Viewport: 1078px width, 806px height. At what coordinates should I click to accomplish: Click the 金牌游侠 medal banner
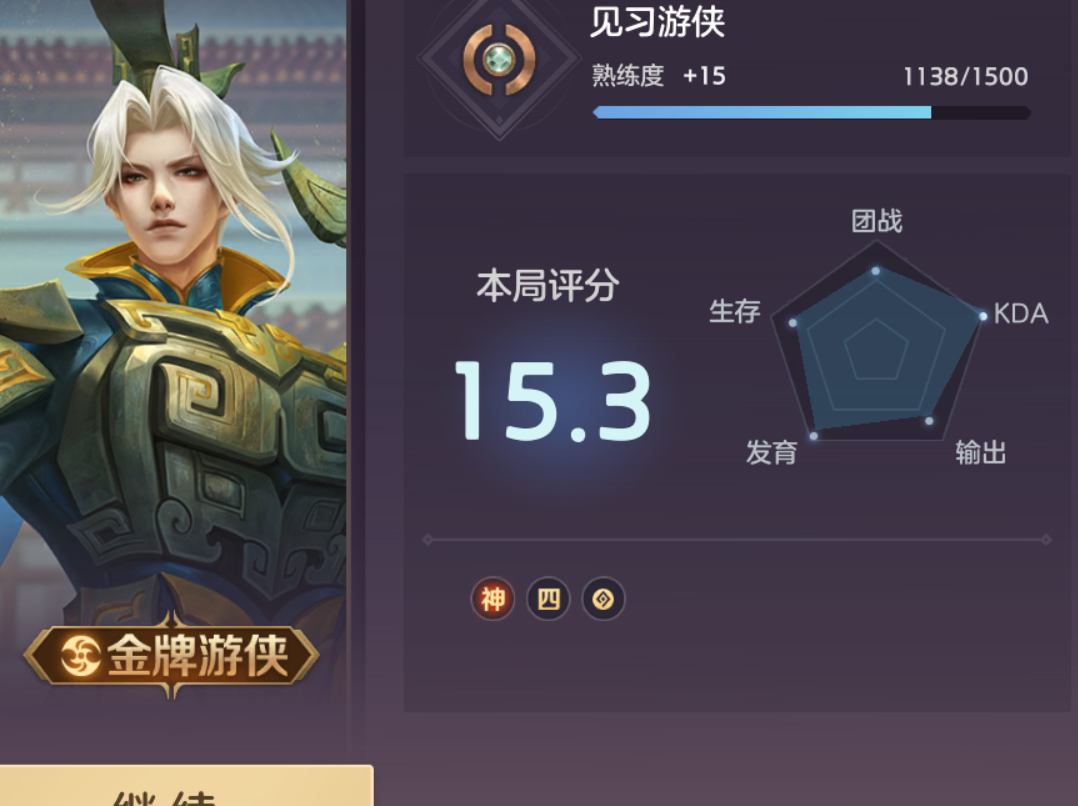(172, 655)
